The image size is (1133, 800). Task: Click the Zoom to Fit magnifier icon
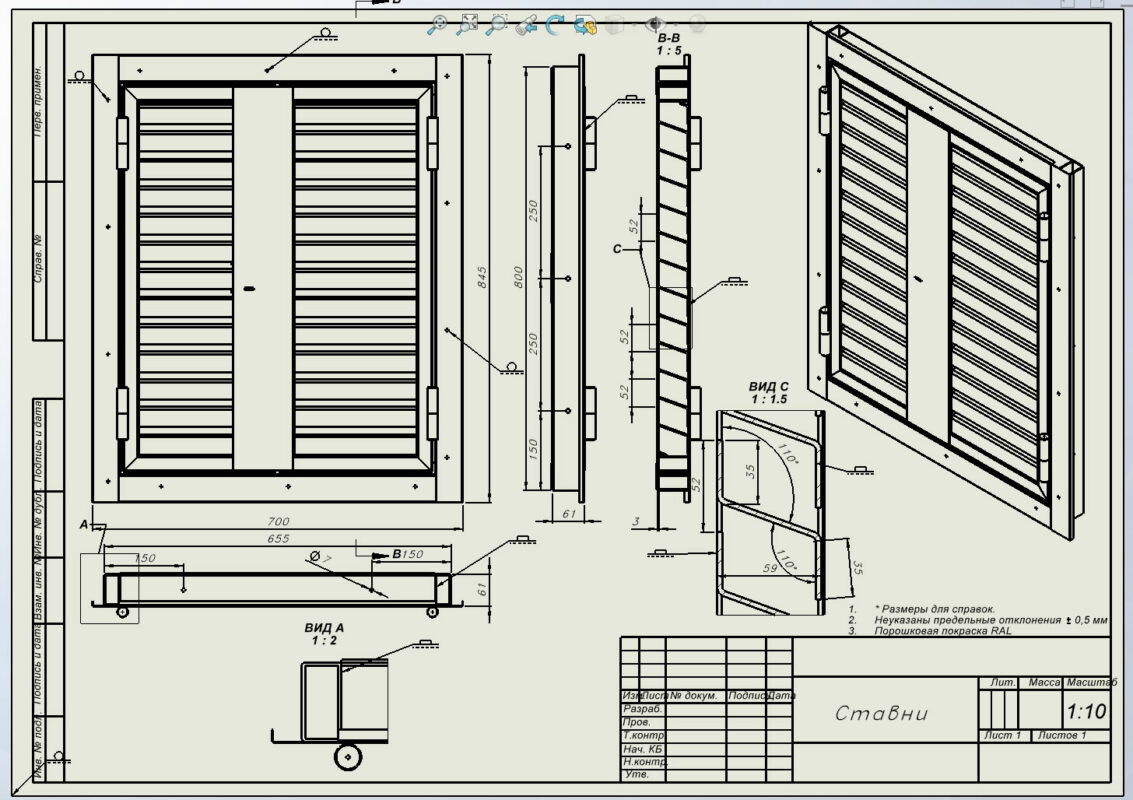click(x=438, y=25)
